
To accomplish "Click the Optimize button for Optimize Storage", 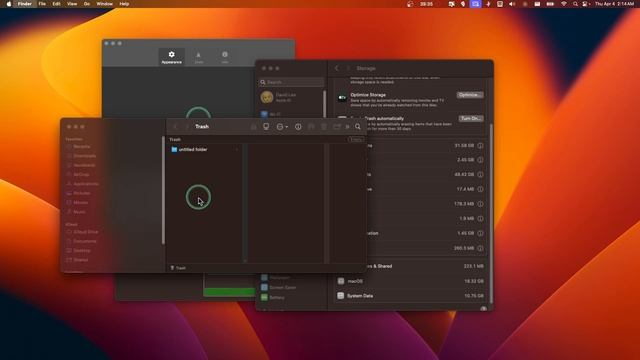I will (470, 95).
